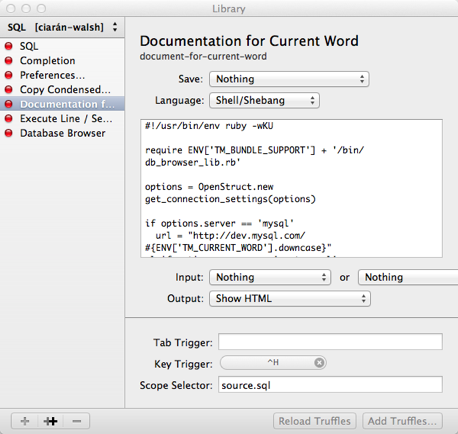This screenshot has height=434, width=458.
Task: Click into the Tab Trigger field
Action: tap(330, 342)
